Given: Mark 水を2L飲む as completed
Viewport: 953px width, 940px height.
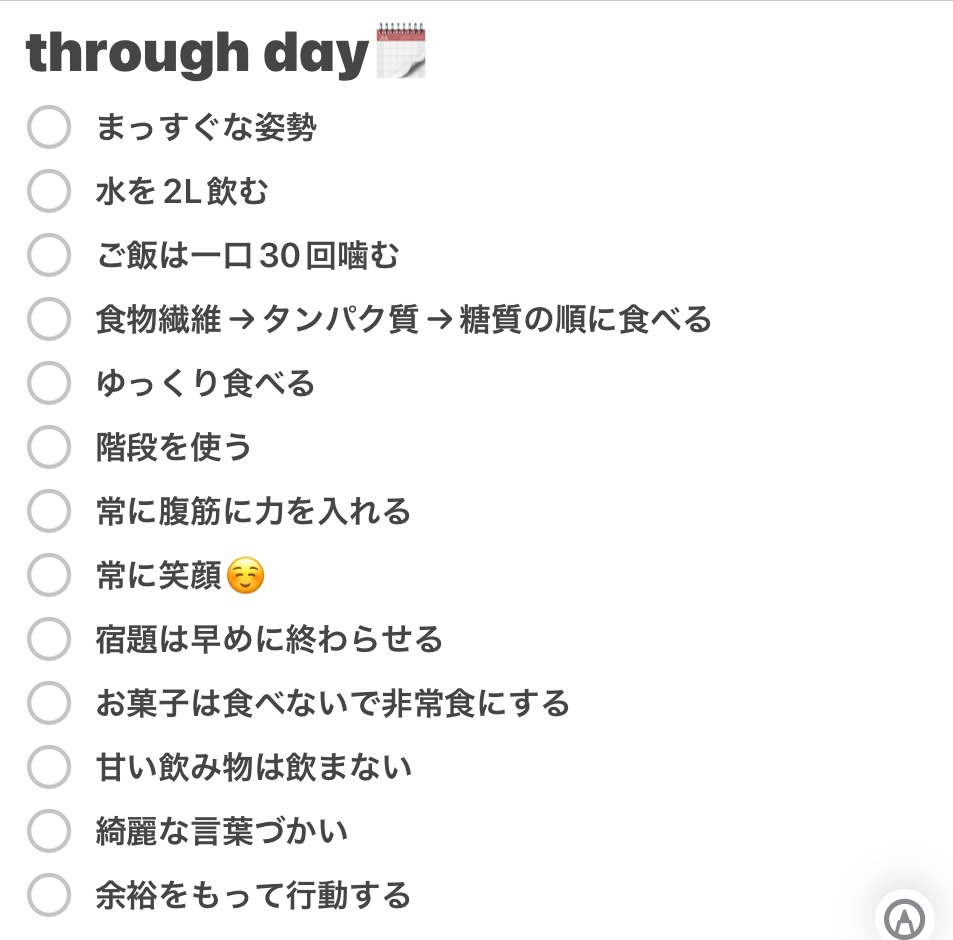Looking at the screenshot, I should point(48,191).
